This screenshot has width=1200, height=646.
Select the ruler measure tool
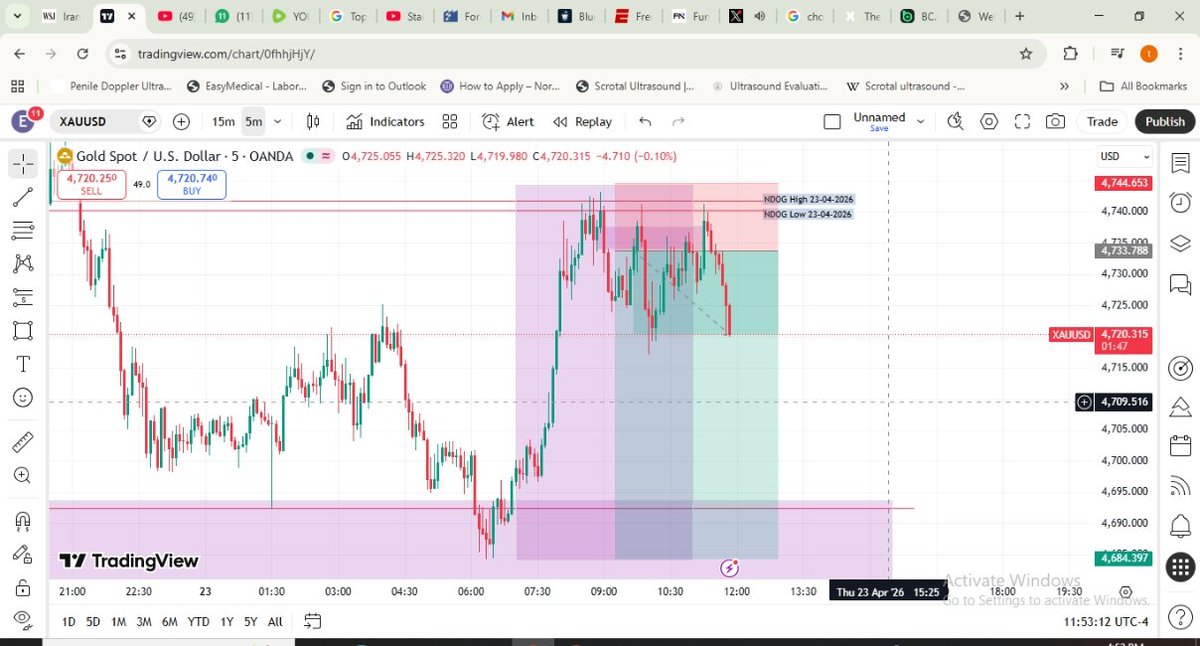point(23,441)
